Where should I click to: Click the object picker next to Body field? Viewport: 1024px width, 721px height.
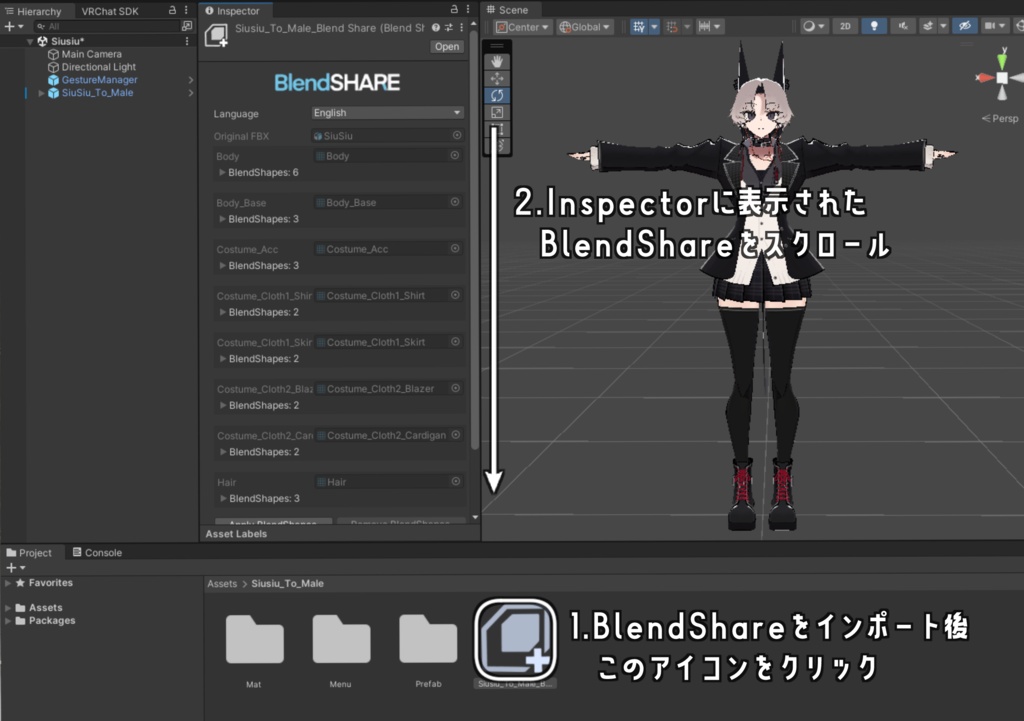pyautogui.click(x=455, y=155)
